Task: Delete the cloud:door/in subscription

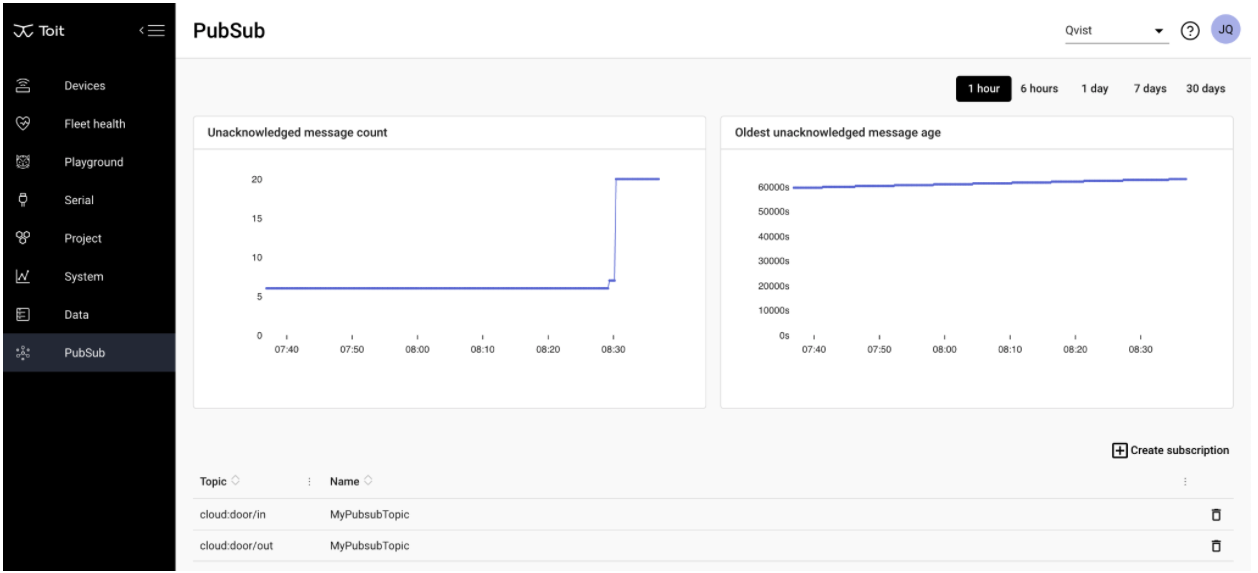Action: tap(1216, 514)
